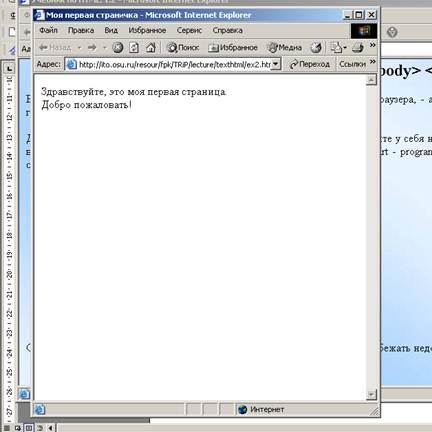Expand the Ссылки overflow chevron
The image size is (432, 432).
373,62
